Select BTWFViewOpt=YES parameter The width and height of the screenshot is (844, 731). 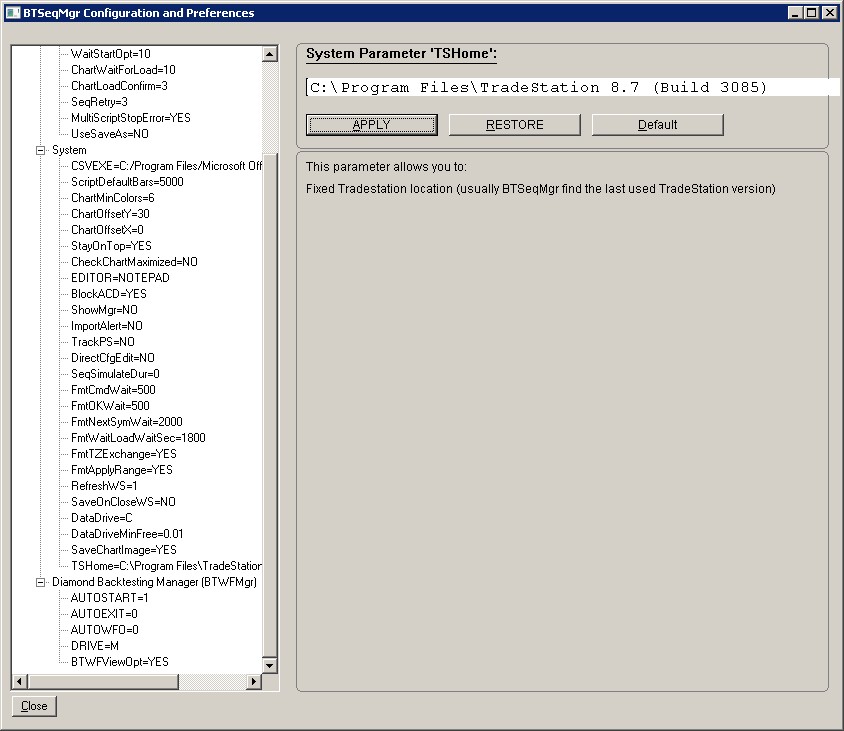(x=120, y=662)
